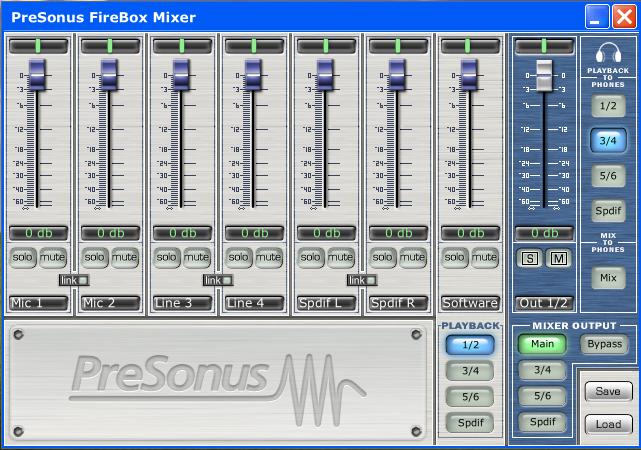
Task: Click the headphones icon
Action: 608,52
